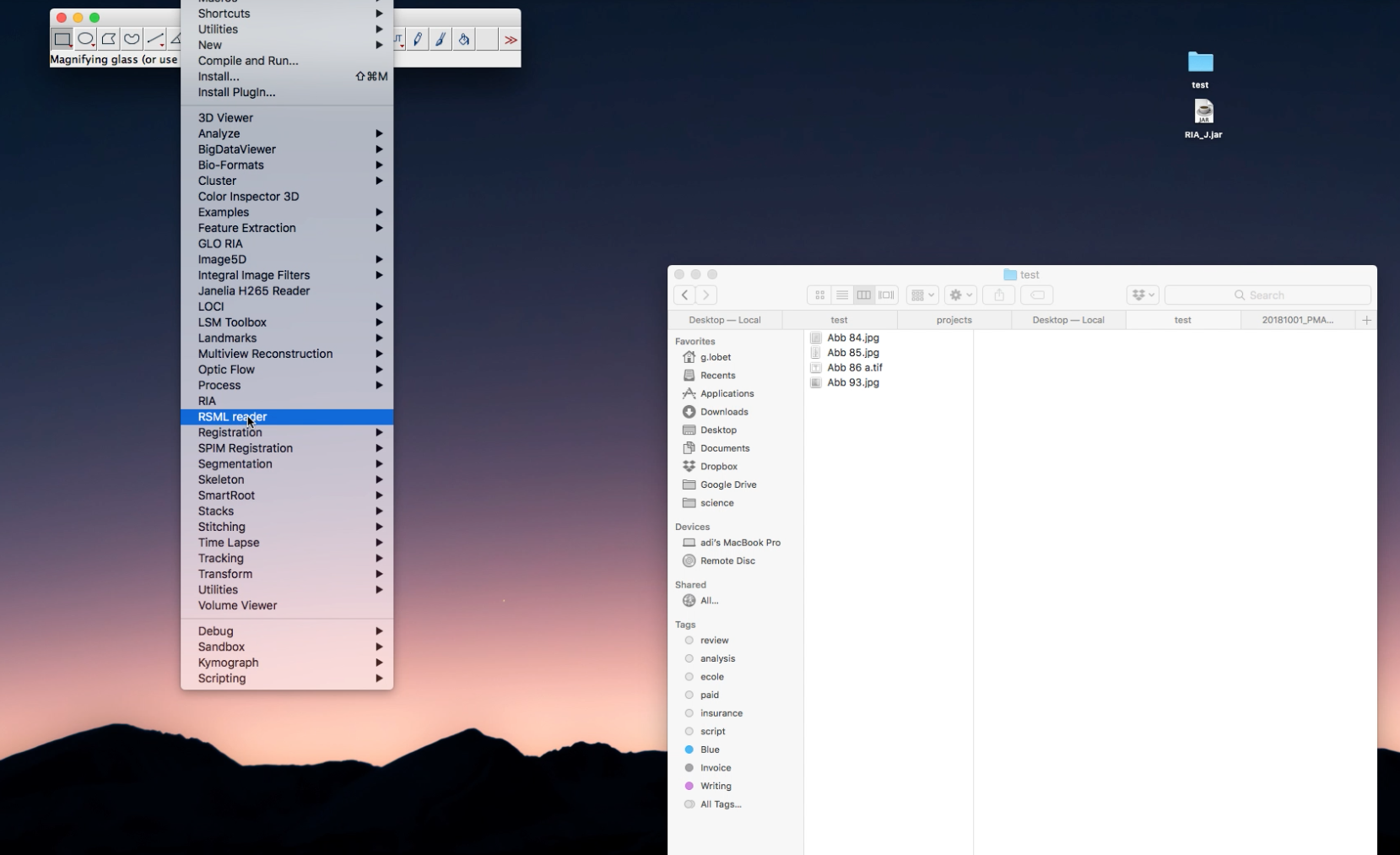Screen dimensions: 1400x855
Task: Open the More Tools double-arrow menu
Action: tap(510, 40)
